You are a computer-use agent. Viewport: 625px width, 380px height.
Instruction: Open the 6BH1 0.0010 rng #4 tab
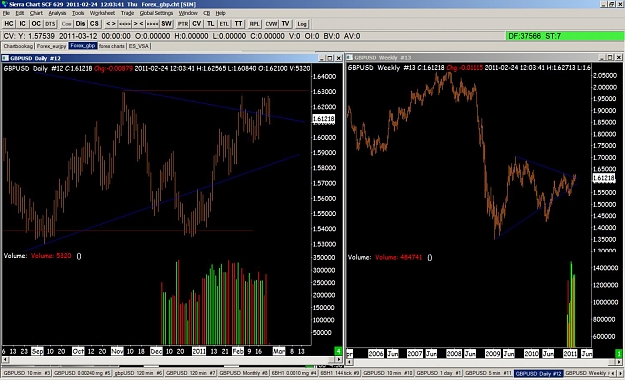294,373
